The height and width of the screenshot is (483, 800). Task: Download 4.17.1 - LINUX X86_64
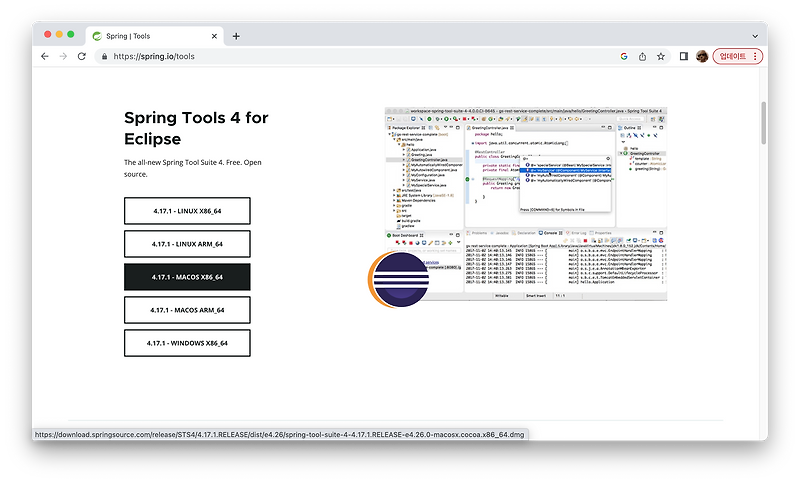[187, 211]
